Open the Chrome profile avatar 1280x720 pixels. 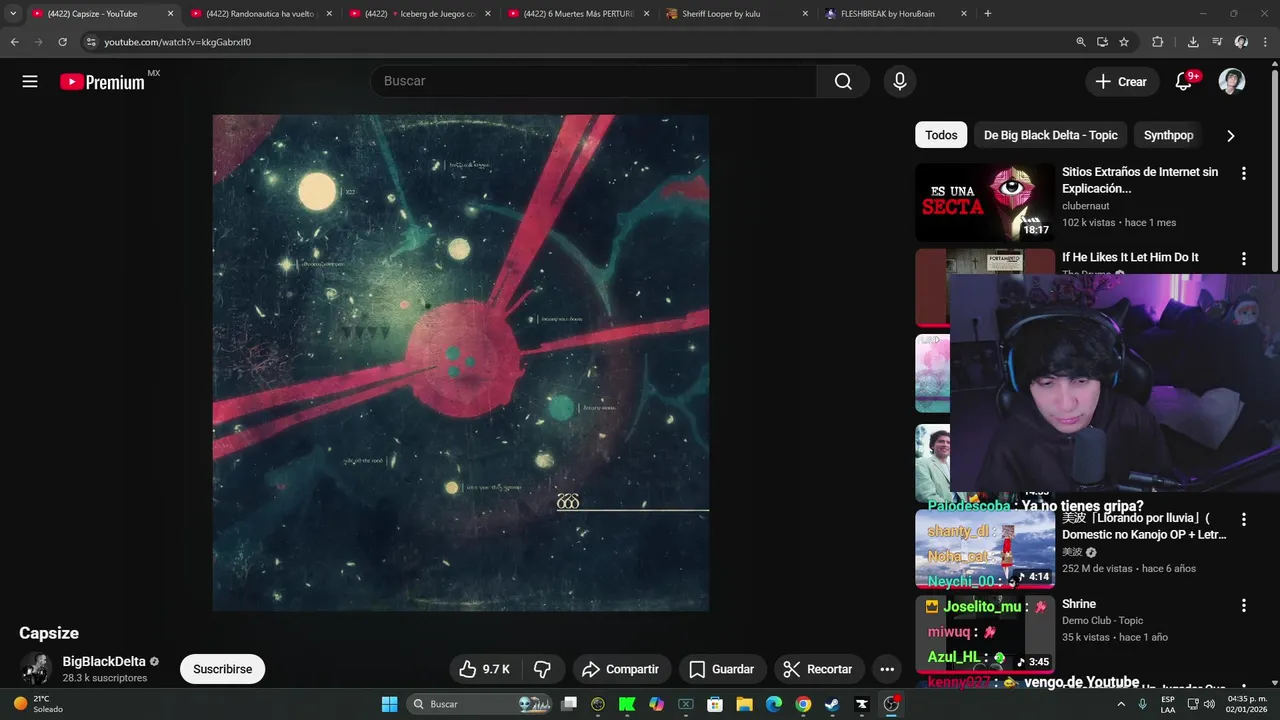coord(1241,42)
